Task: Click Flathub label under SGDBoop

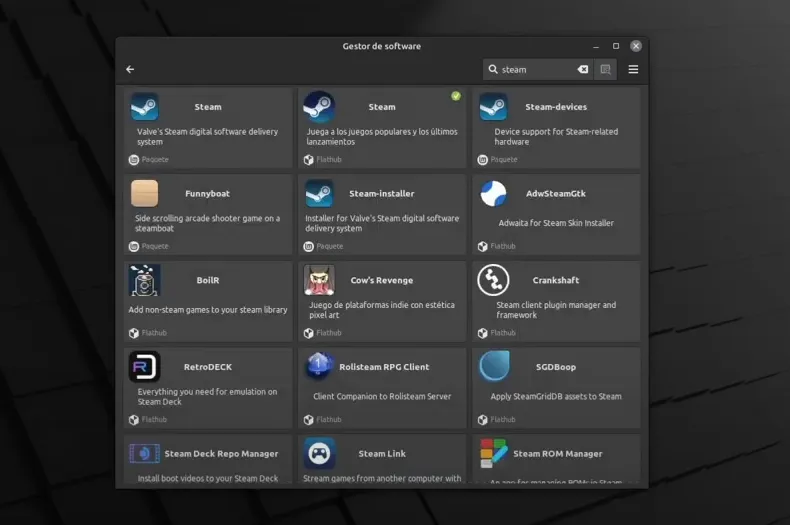Action: click(503, 419)
